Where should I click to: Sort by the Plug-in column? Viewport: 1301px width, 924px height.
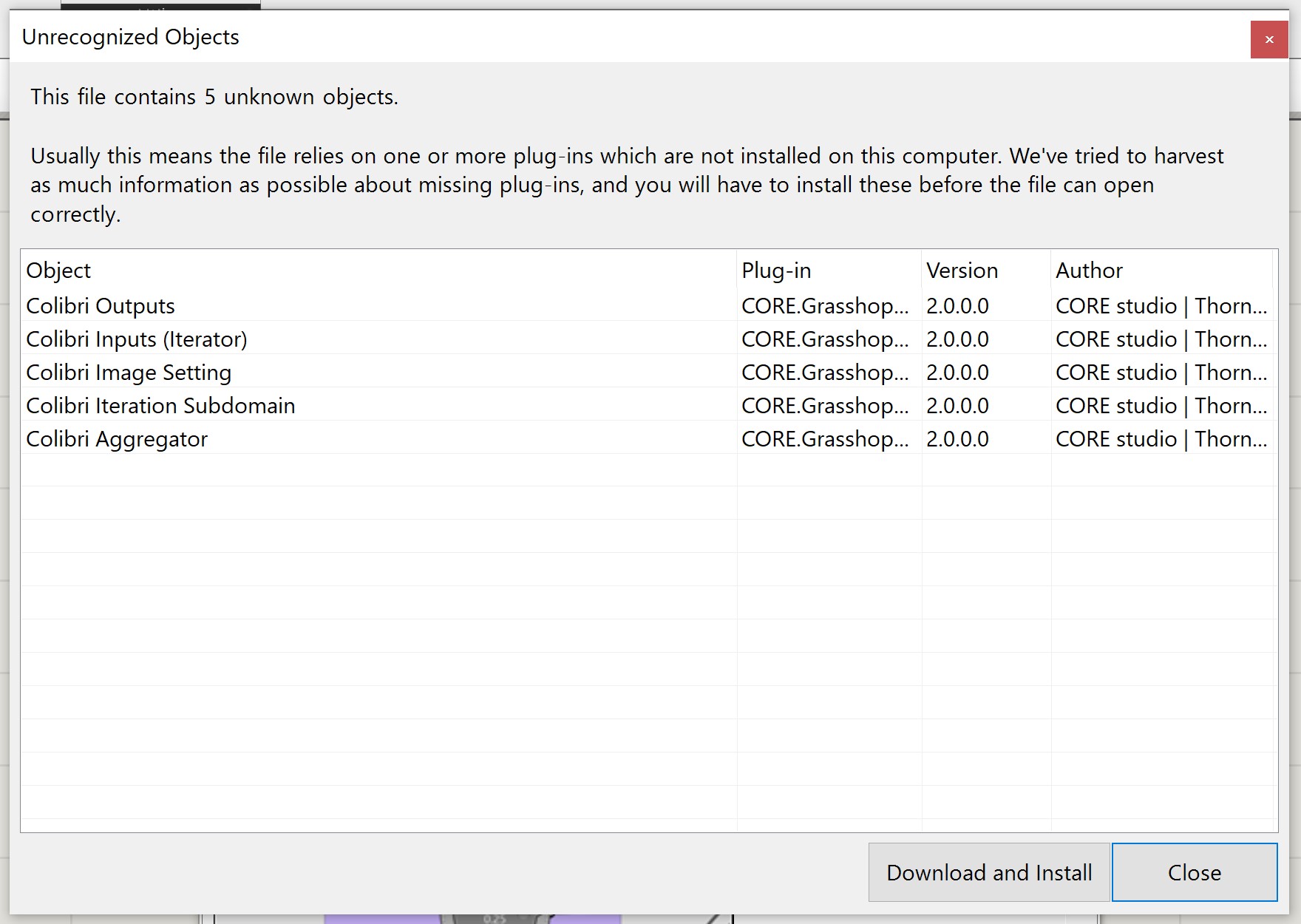(776, 270)
